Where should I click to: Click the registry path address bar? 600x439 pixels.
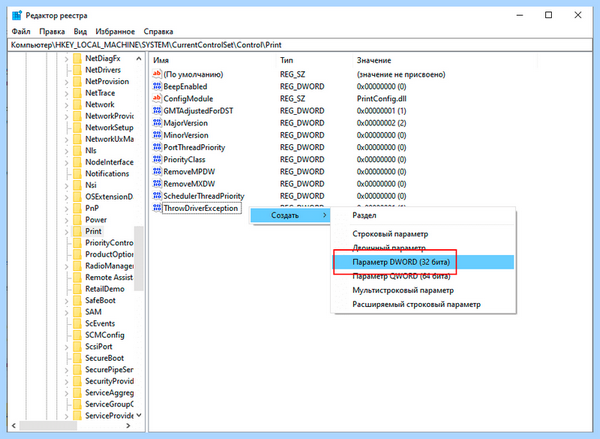[x=300, y=45]
